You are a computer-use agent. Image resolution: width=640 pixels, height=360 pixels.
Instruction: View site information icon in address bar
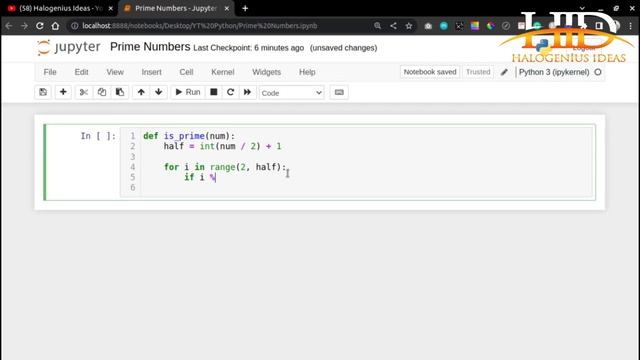pyautogui.click(x=74, y=26)
